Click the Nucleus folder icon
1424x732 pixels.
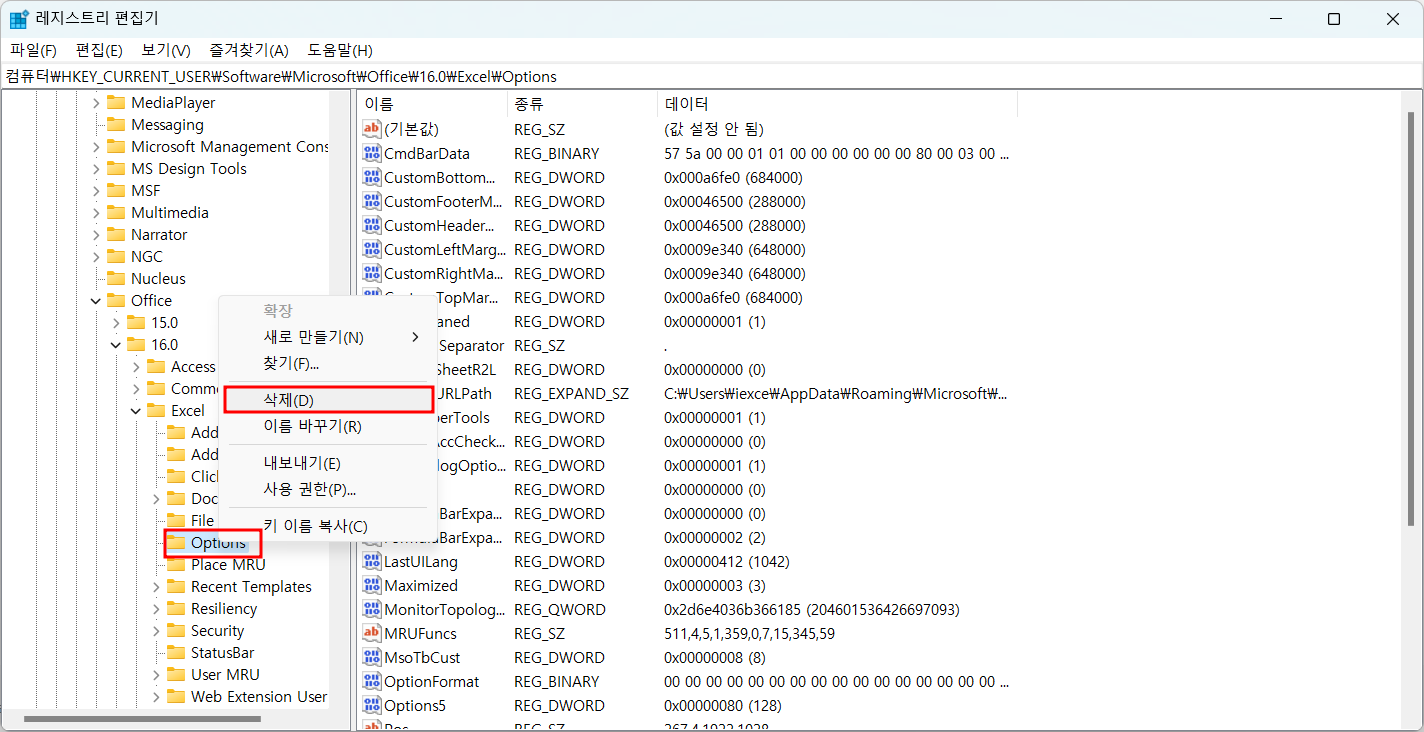tap(116, 279)
